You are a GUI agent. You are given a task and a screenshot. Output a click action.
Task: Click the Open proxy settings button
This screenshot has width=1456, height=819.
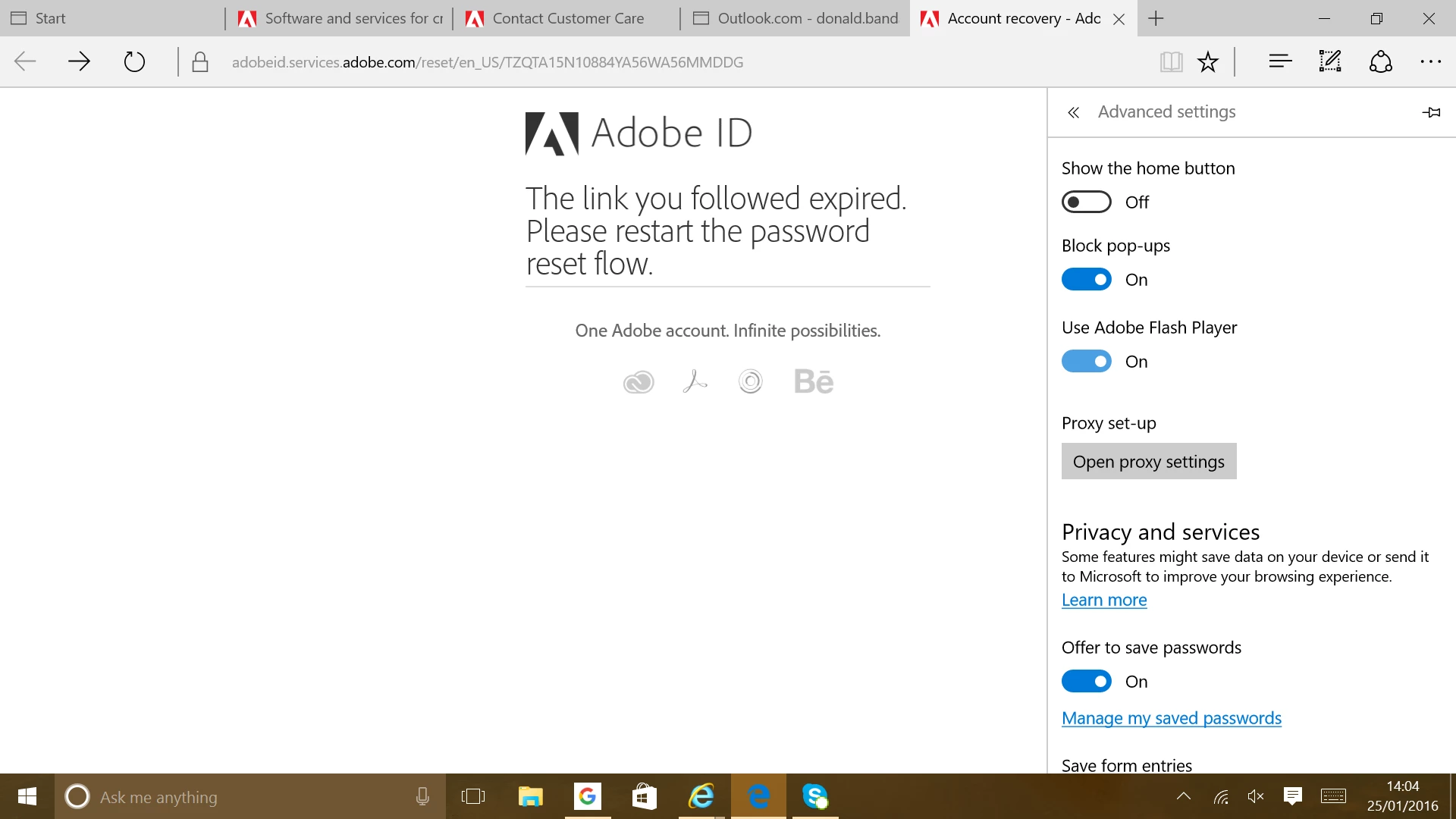point(1148,462)
